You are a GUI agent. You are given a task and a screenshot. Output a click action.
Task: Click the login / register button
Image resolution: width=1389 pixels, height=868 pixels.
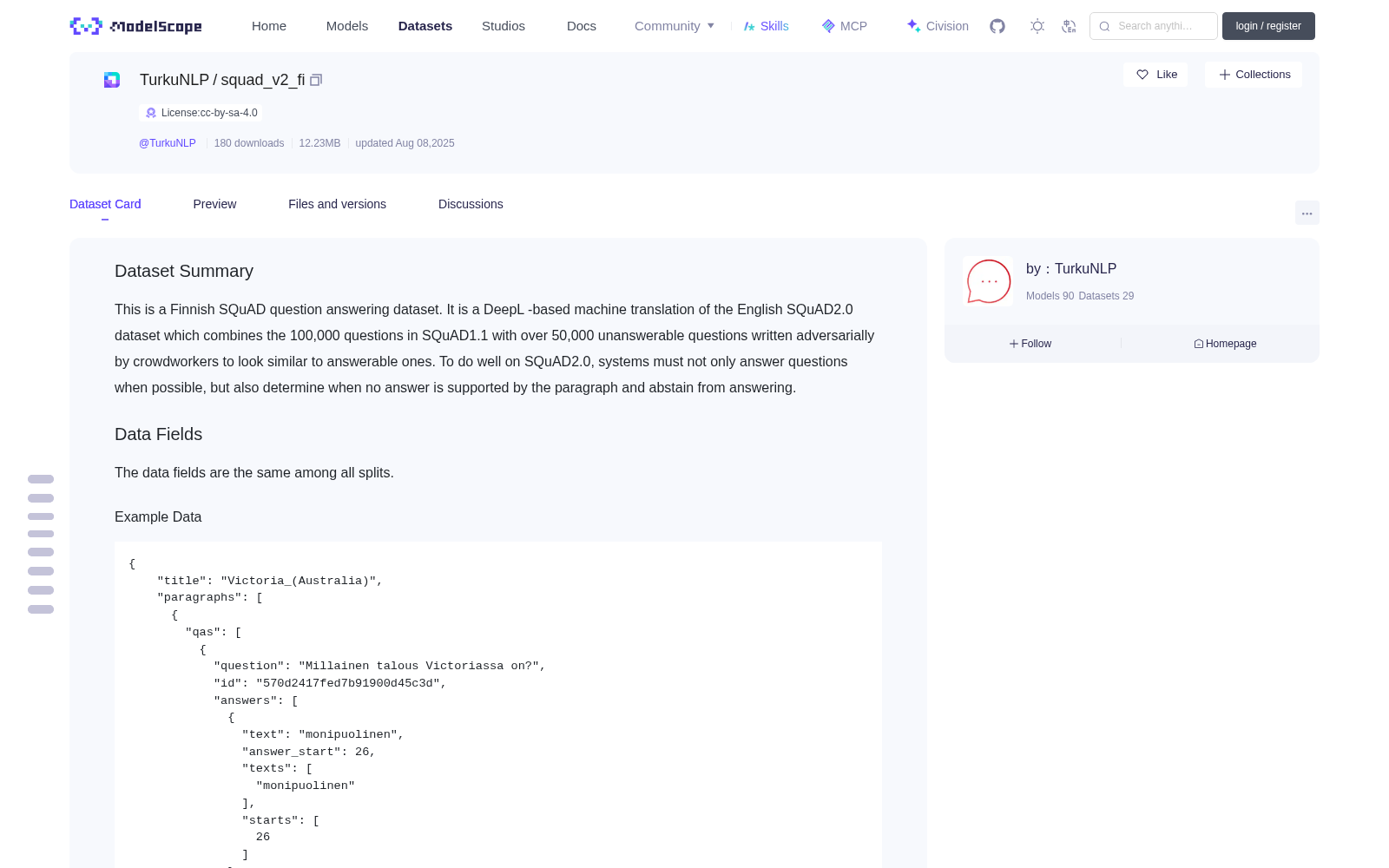click(1268, 26)
